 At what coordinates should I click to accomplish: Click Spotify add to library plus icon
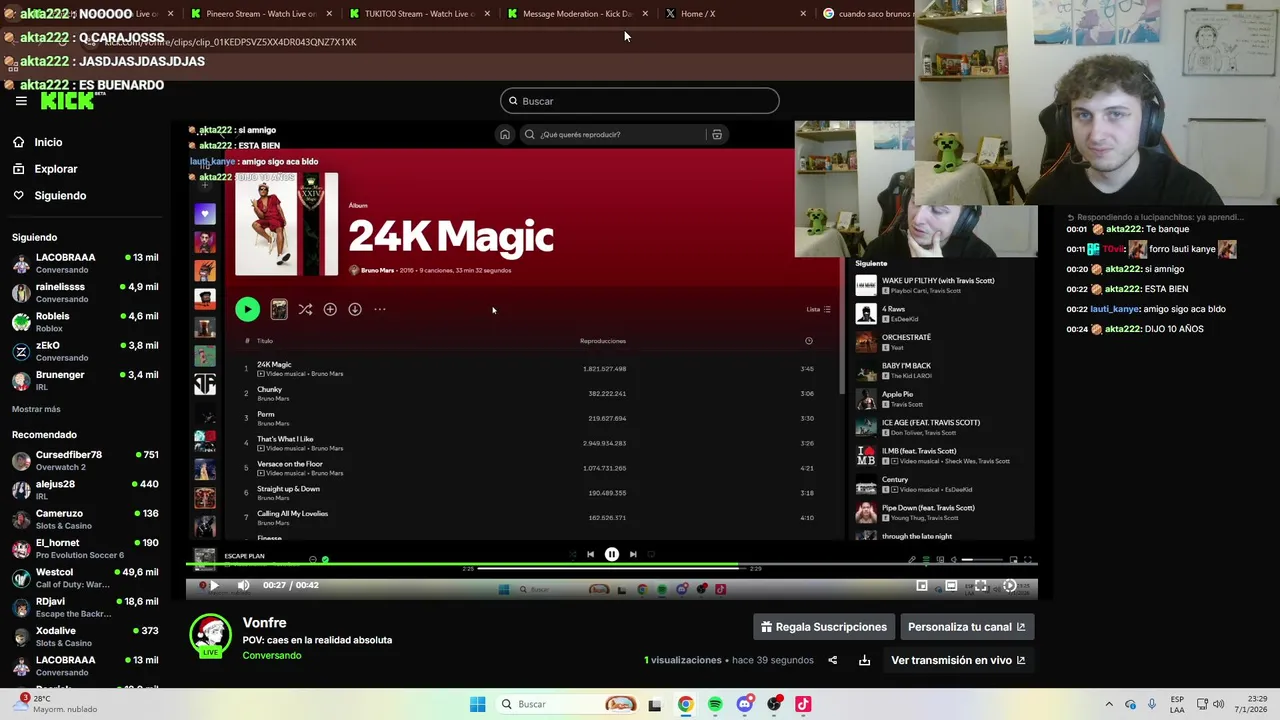[330, 309]
